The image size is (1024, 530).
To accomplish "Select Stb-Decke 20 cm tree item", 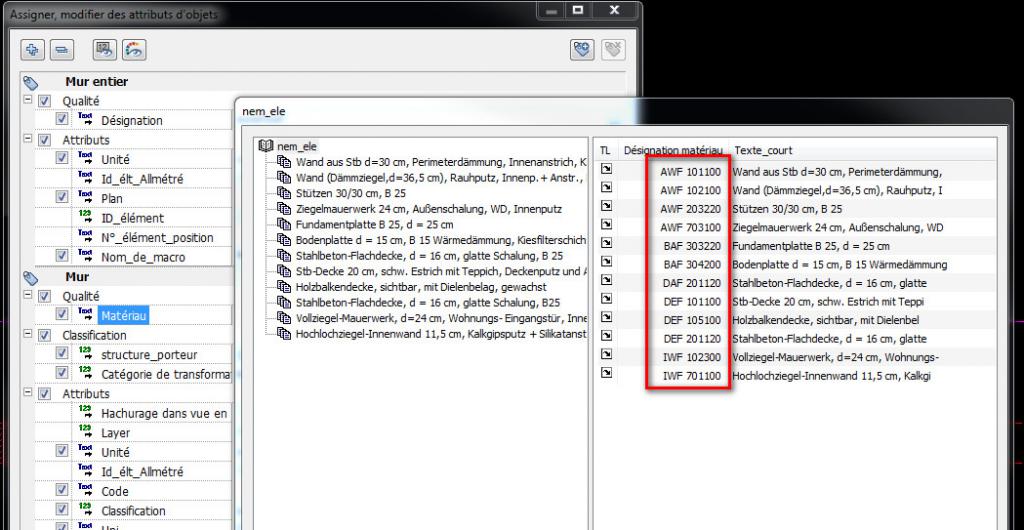I will (441, 271).
